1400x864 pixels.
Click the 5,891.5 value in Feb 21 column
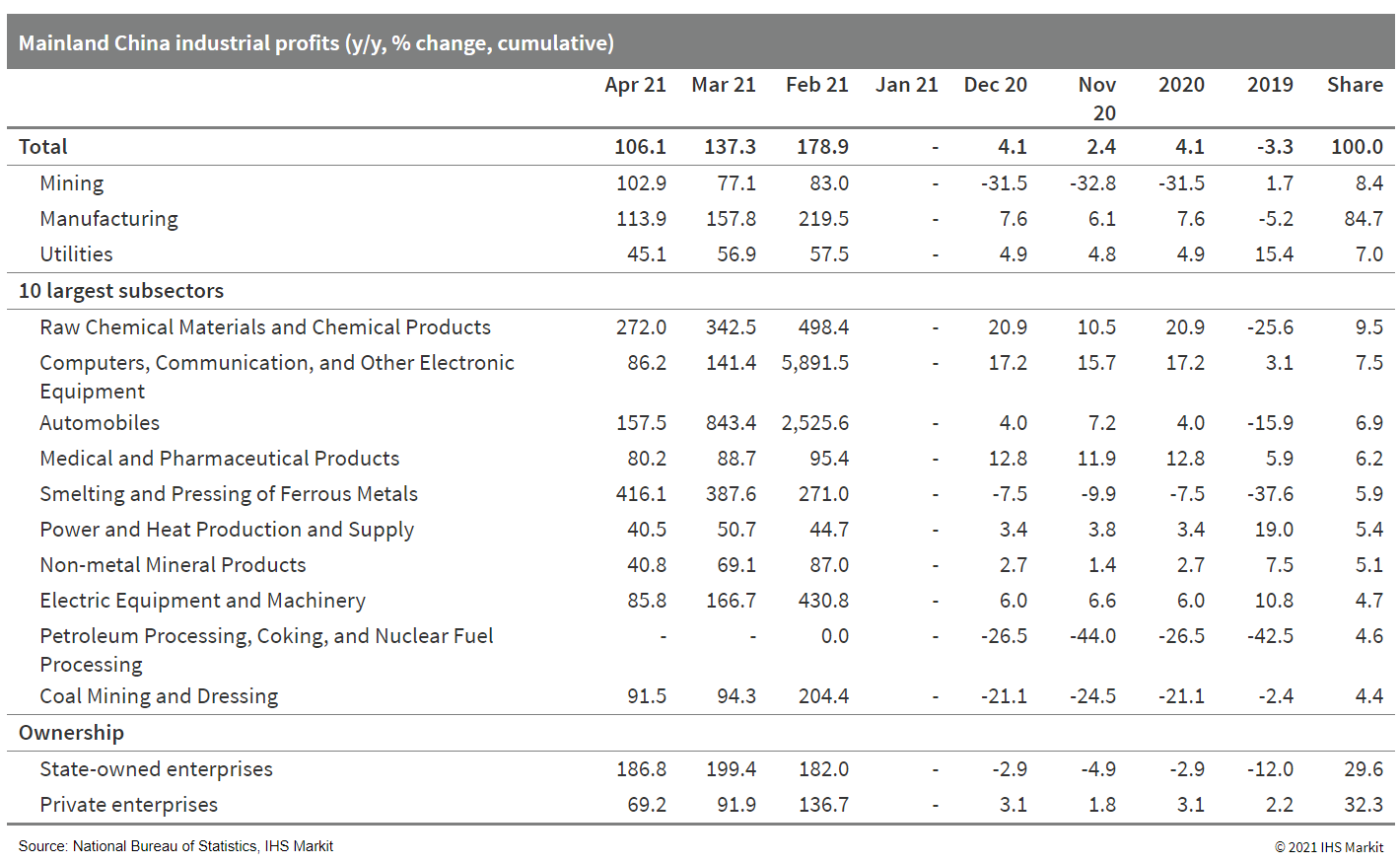(814, 363)
